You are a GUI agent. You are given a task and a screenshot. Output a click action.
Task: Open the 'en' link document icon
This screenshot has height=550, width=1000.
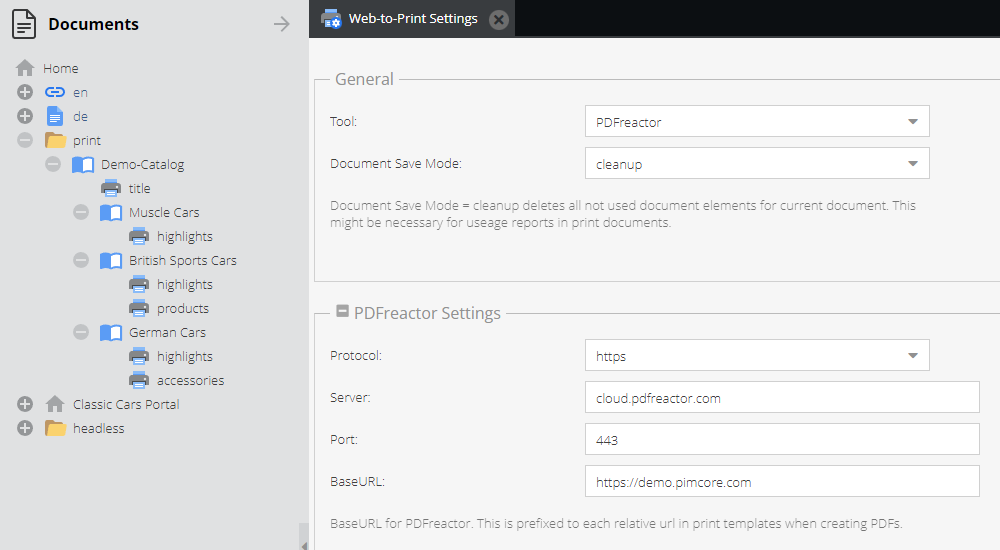(55, 93)
